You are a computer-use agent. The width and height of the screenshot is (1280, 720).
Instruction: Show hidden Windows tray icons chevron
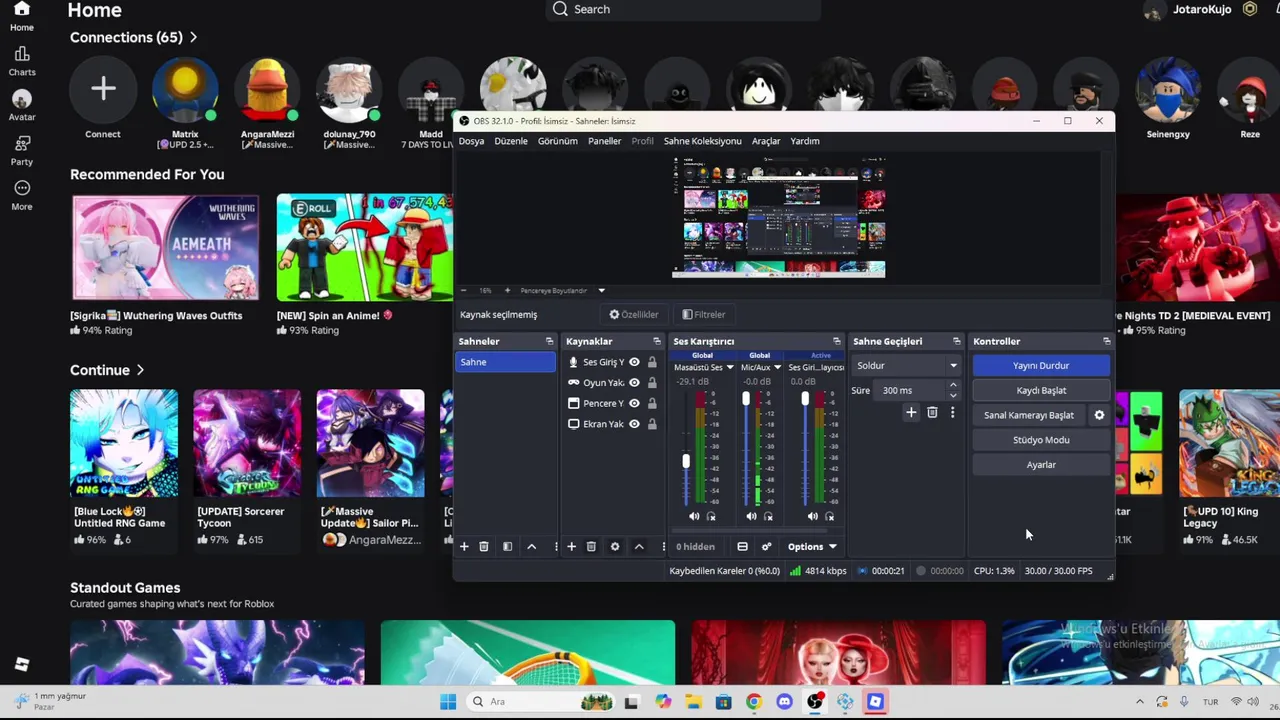pos(1139,702)
